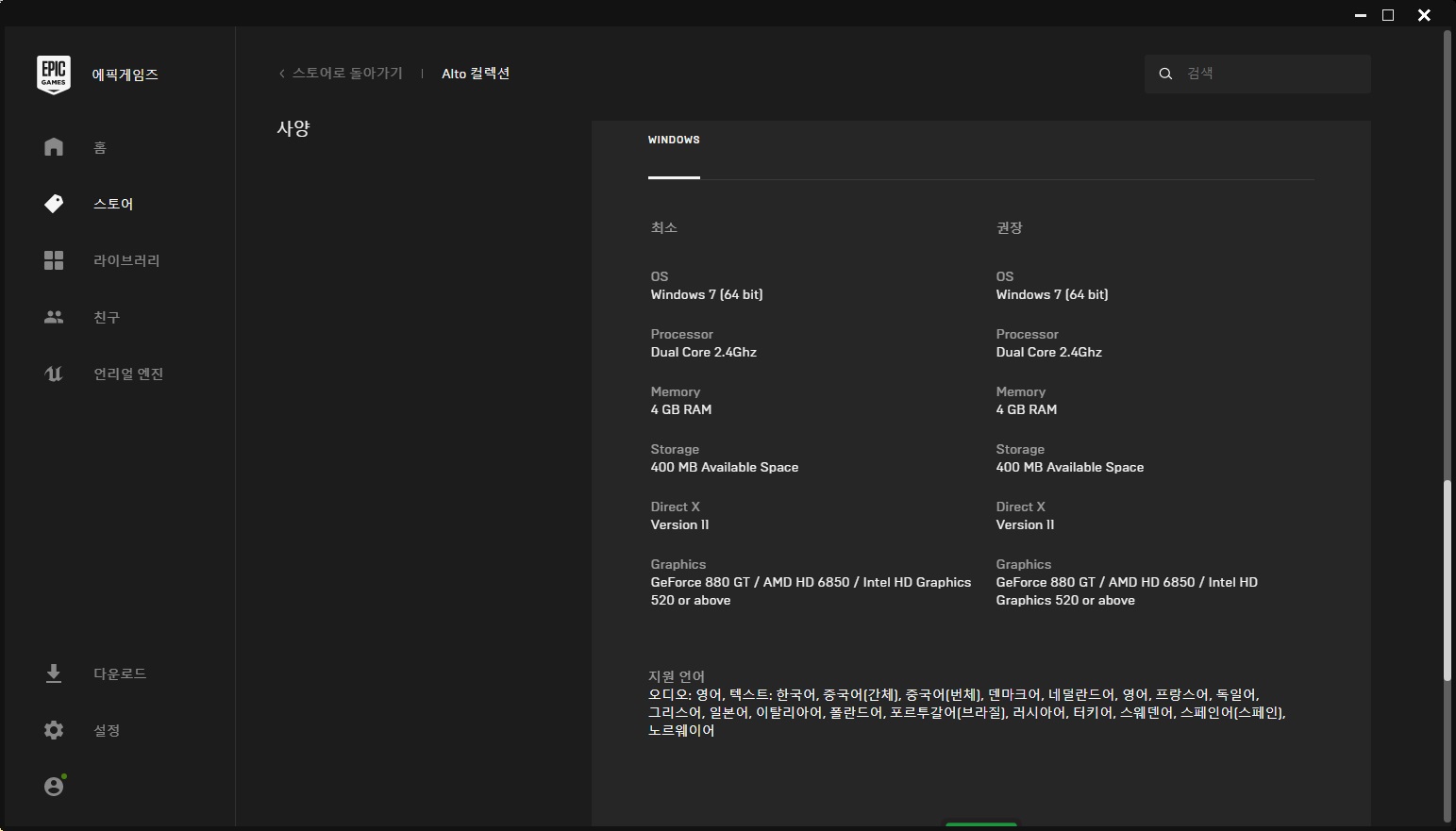Open the Home (홈) sidebar icon
The height and width of the screenshot is (831, 1456).
point(54,147)
